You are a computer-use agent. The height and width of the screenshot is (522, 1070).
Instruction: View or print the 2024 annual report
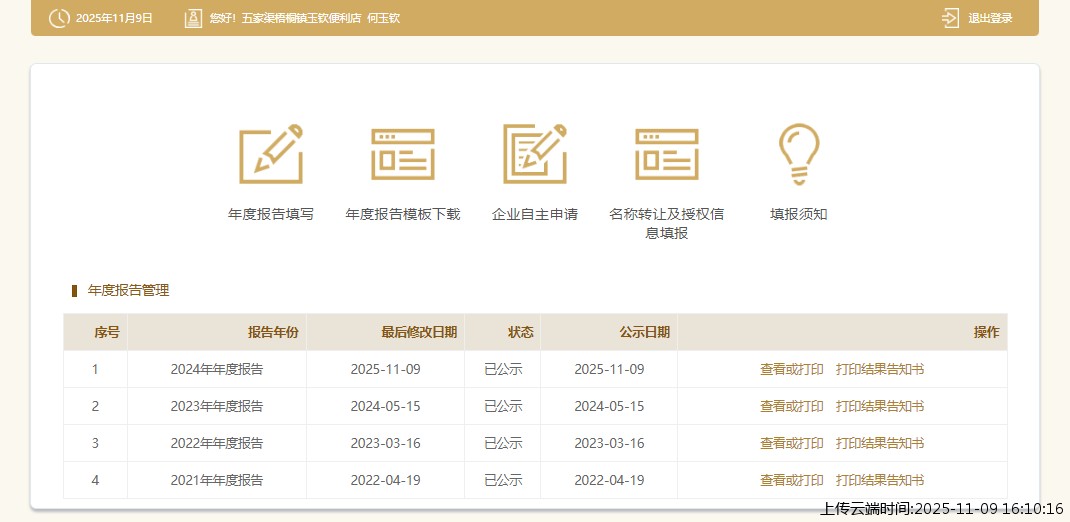click(791, 369)
